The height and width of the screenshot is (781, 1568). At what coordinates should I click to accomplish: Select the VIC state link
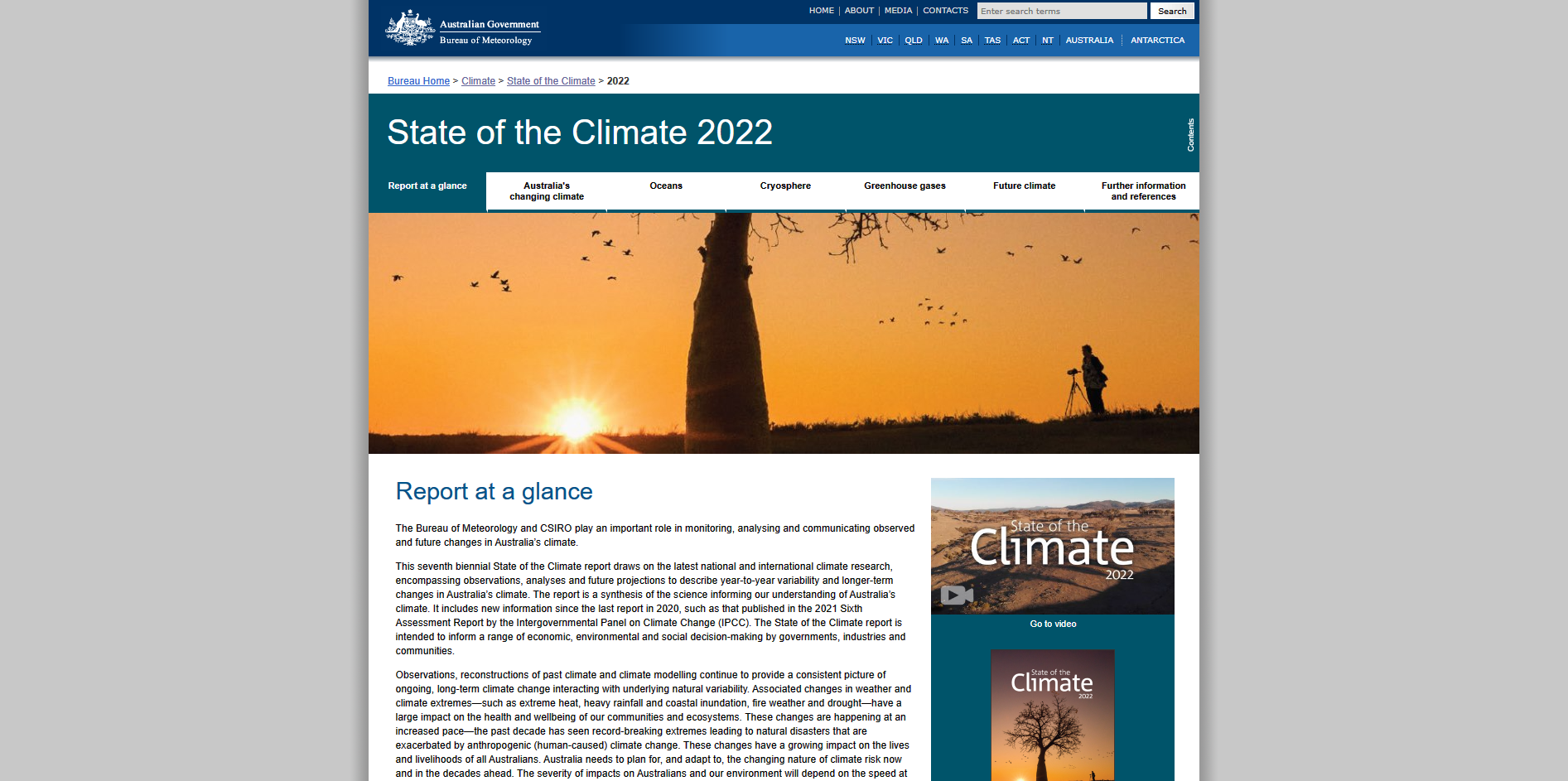click(x=885, y=41)
